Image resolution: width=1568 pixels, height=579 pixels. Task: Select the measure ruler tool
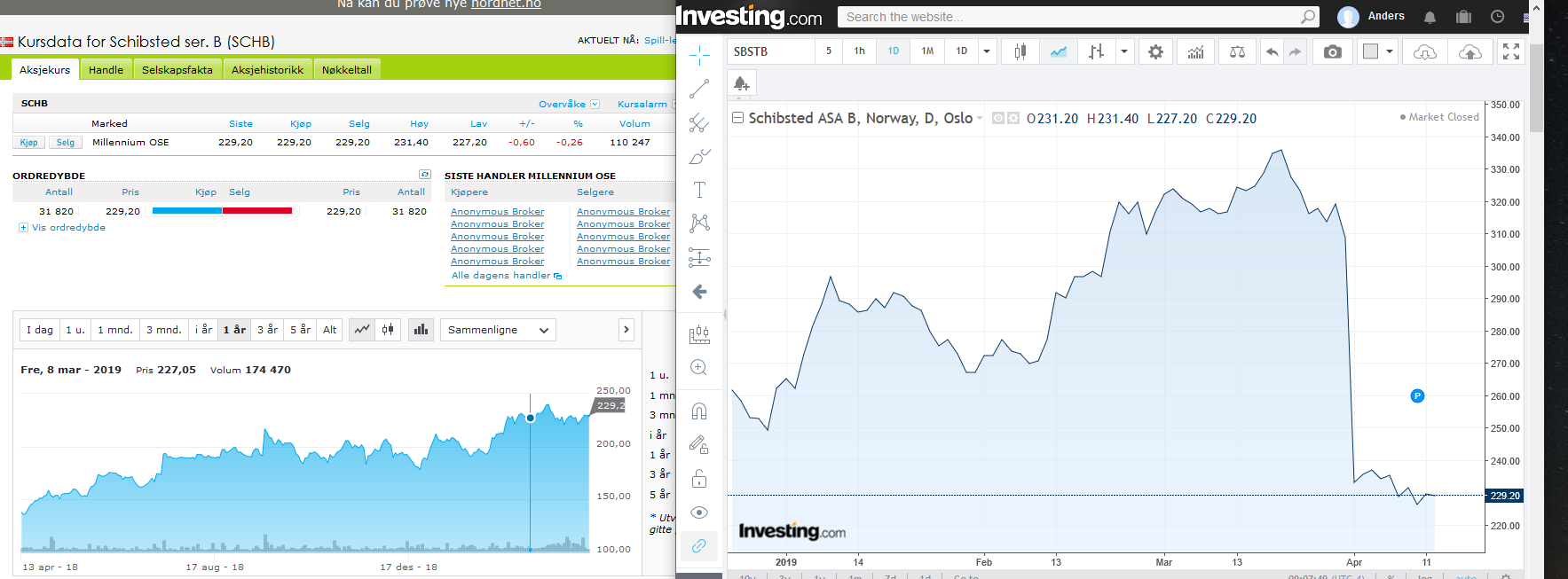coord(699,334)
